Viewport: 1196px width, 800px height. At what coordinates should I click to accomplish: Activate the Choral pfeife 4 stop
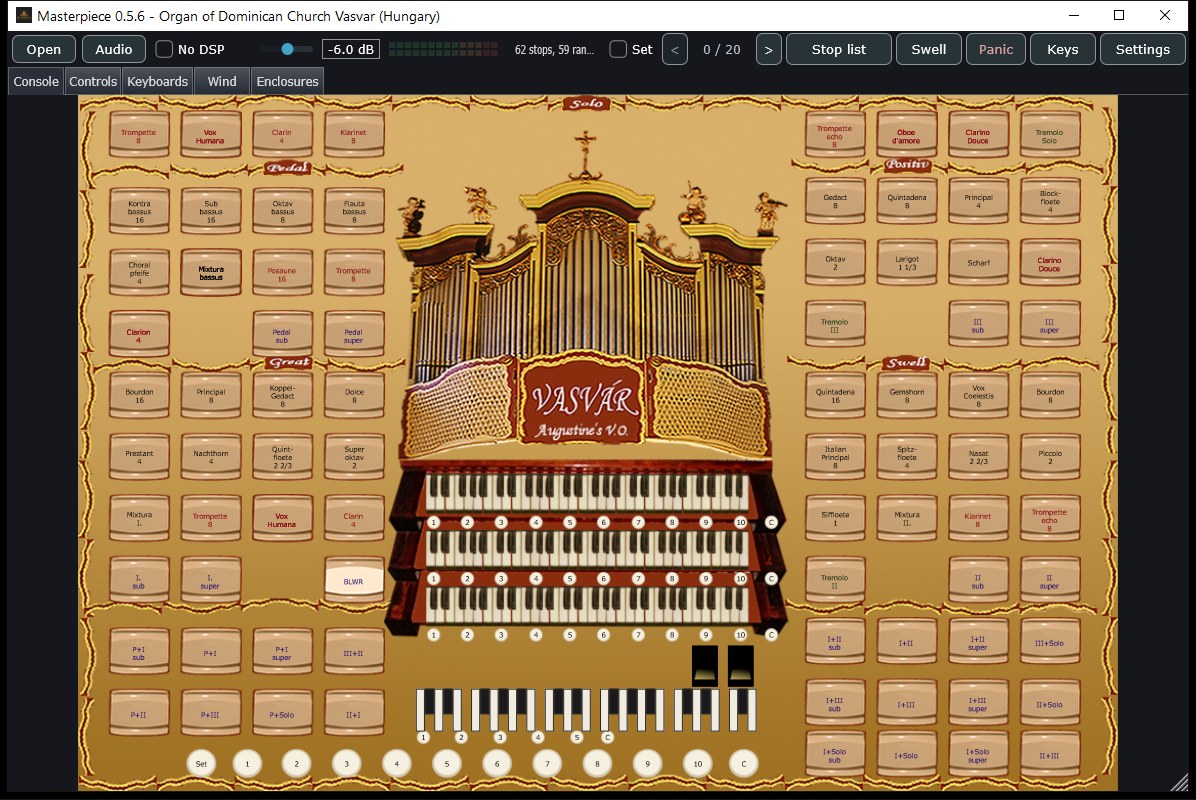pyautogui.click(x=140, y=273)
